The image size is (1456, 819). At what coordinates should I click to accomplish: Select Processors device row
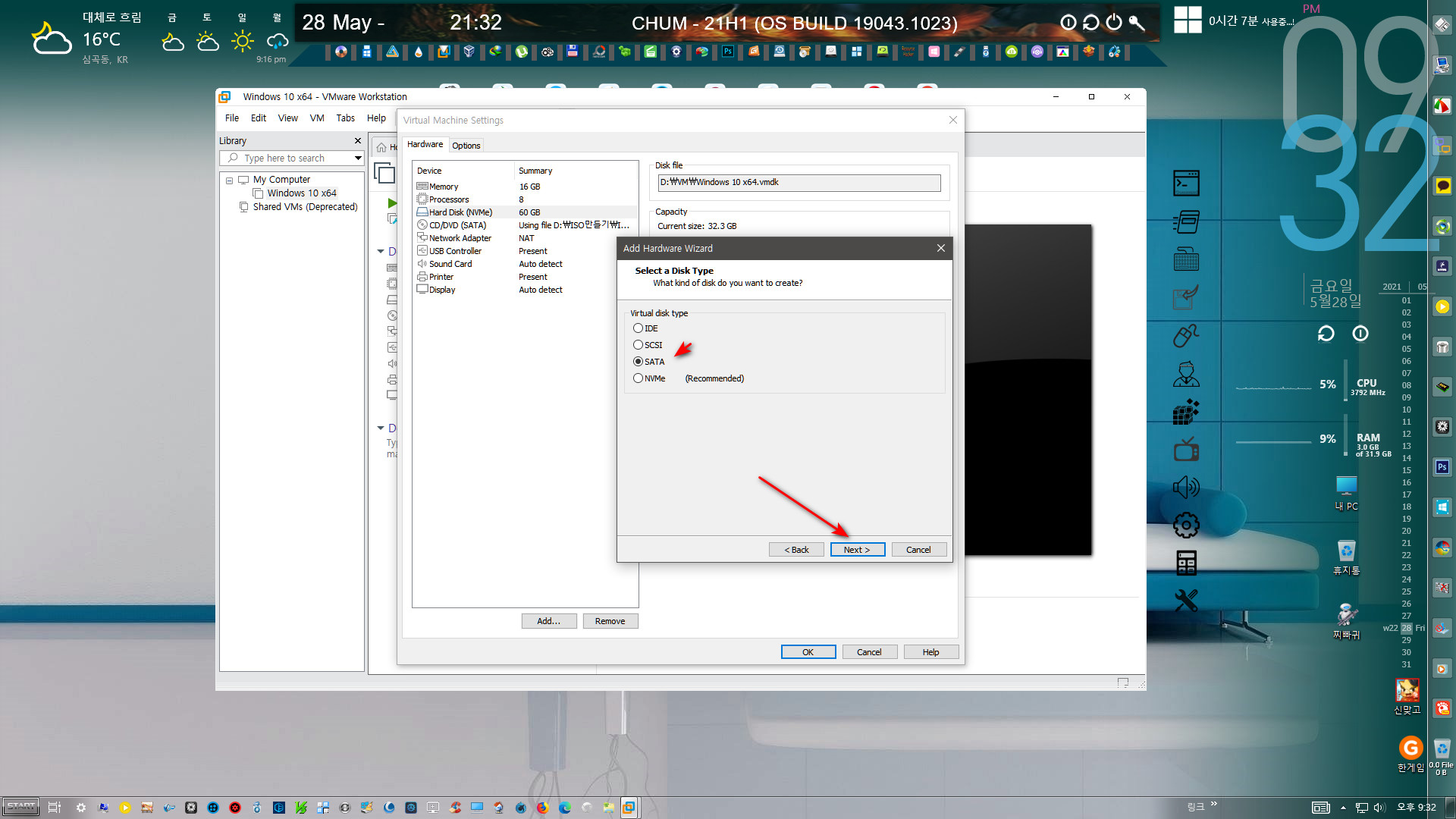point(526,199)
